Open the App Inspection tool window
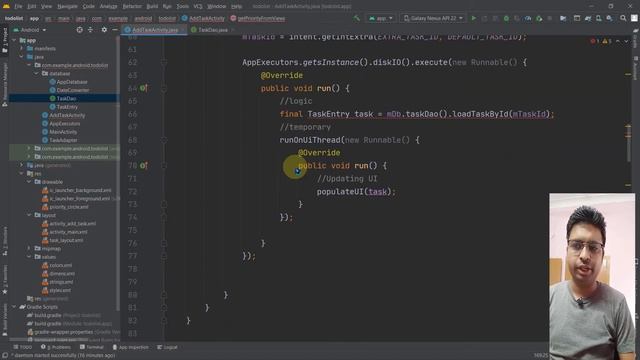Viewport: 640px width, 360px height. pos(131,347)
